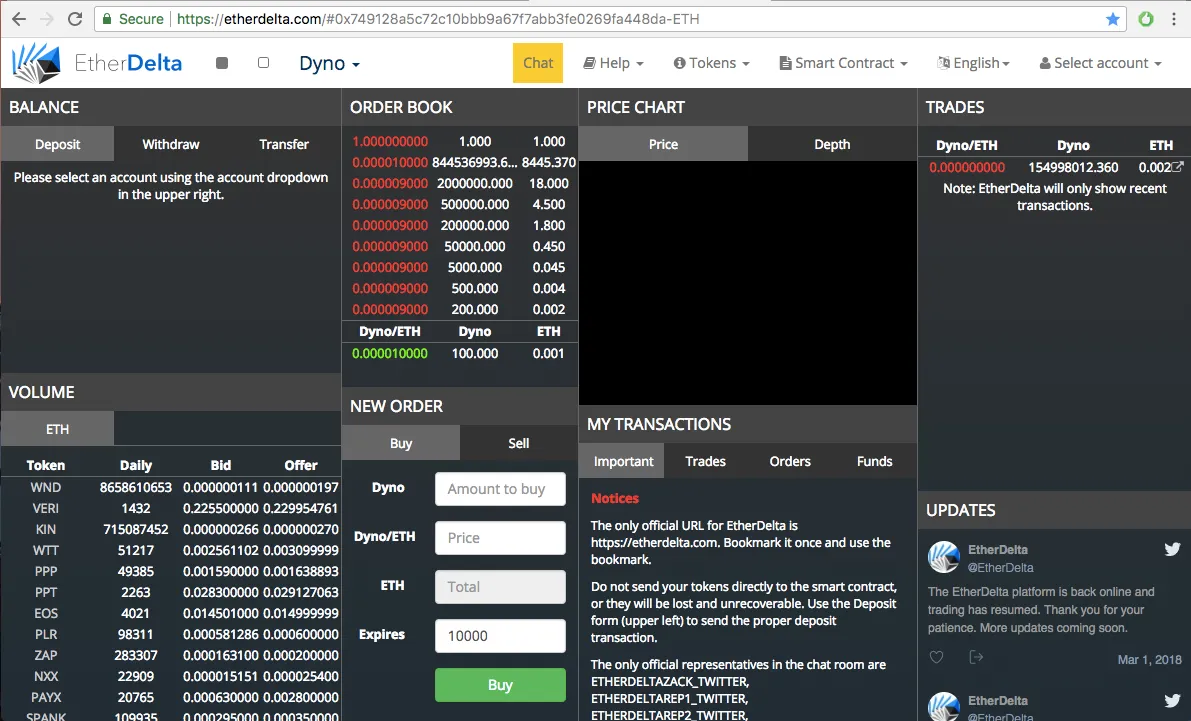
Task: Click the Offer column header in Volume
Action: [301, 465]
